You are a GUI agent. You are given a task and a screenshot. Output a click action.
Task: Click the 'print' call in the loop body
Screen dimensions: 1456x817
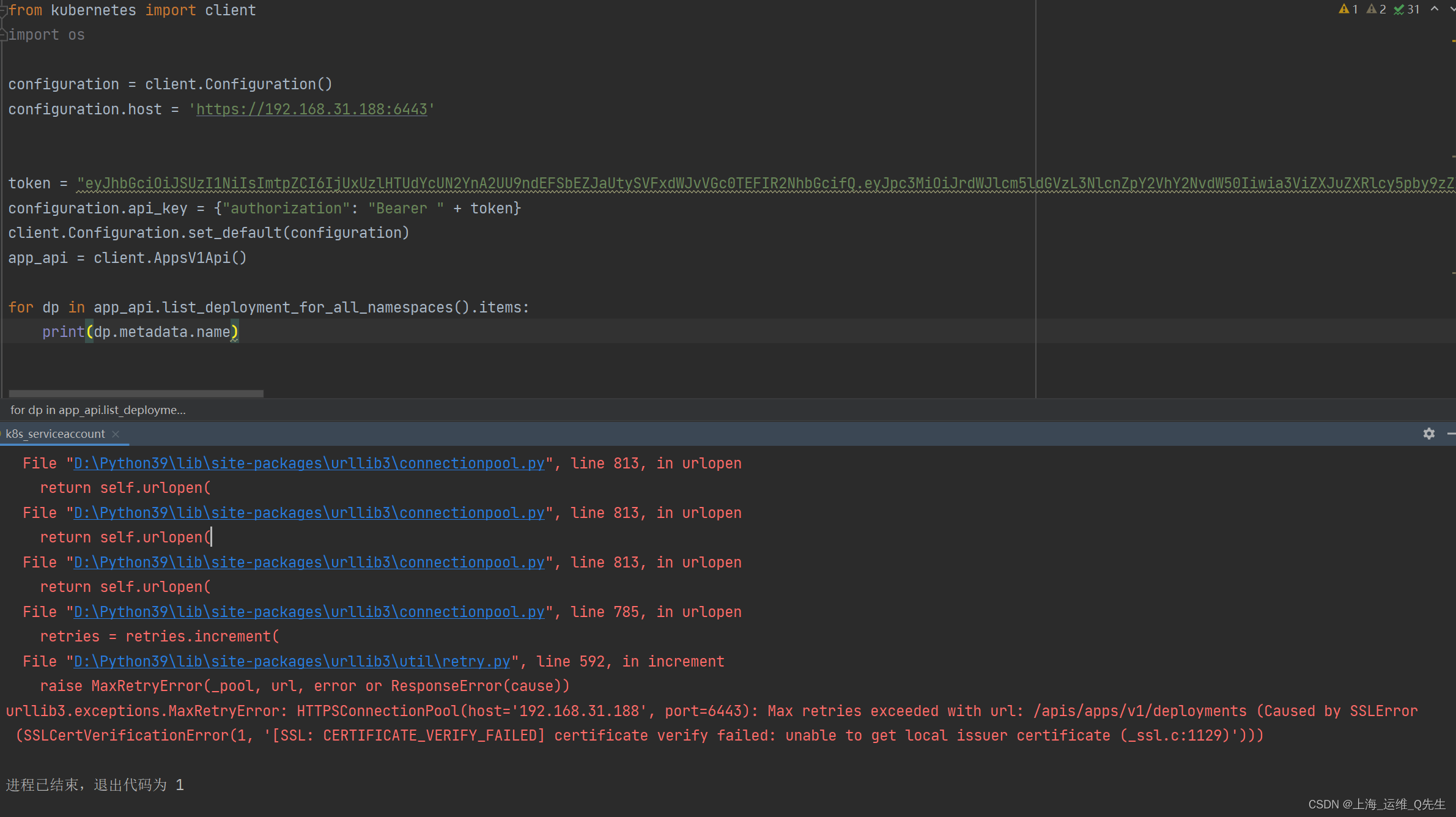63,332
